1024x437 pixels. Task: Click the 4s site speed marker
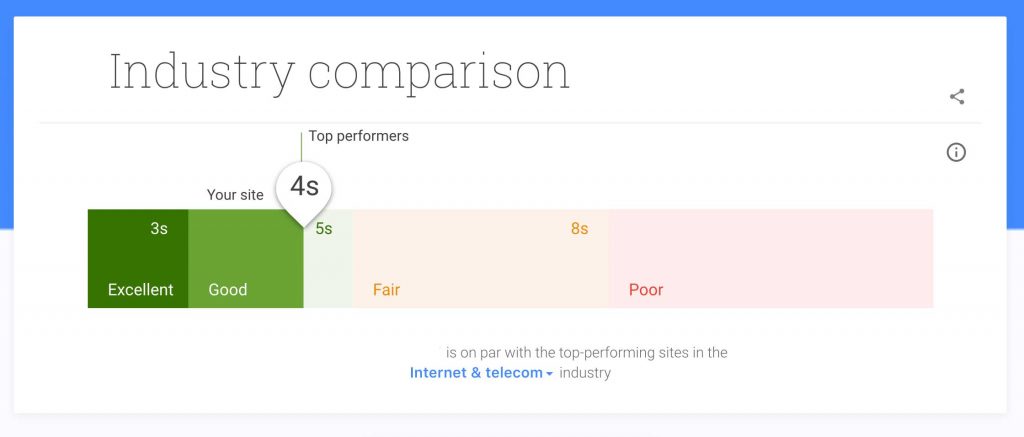[x=304, y=187]
